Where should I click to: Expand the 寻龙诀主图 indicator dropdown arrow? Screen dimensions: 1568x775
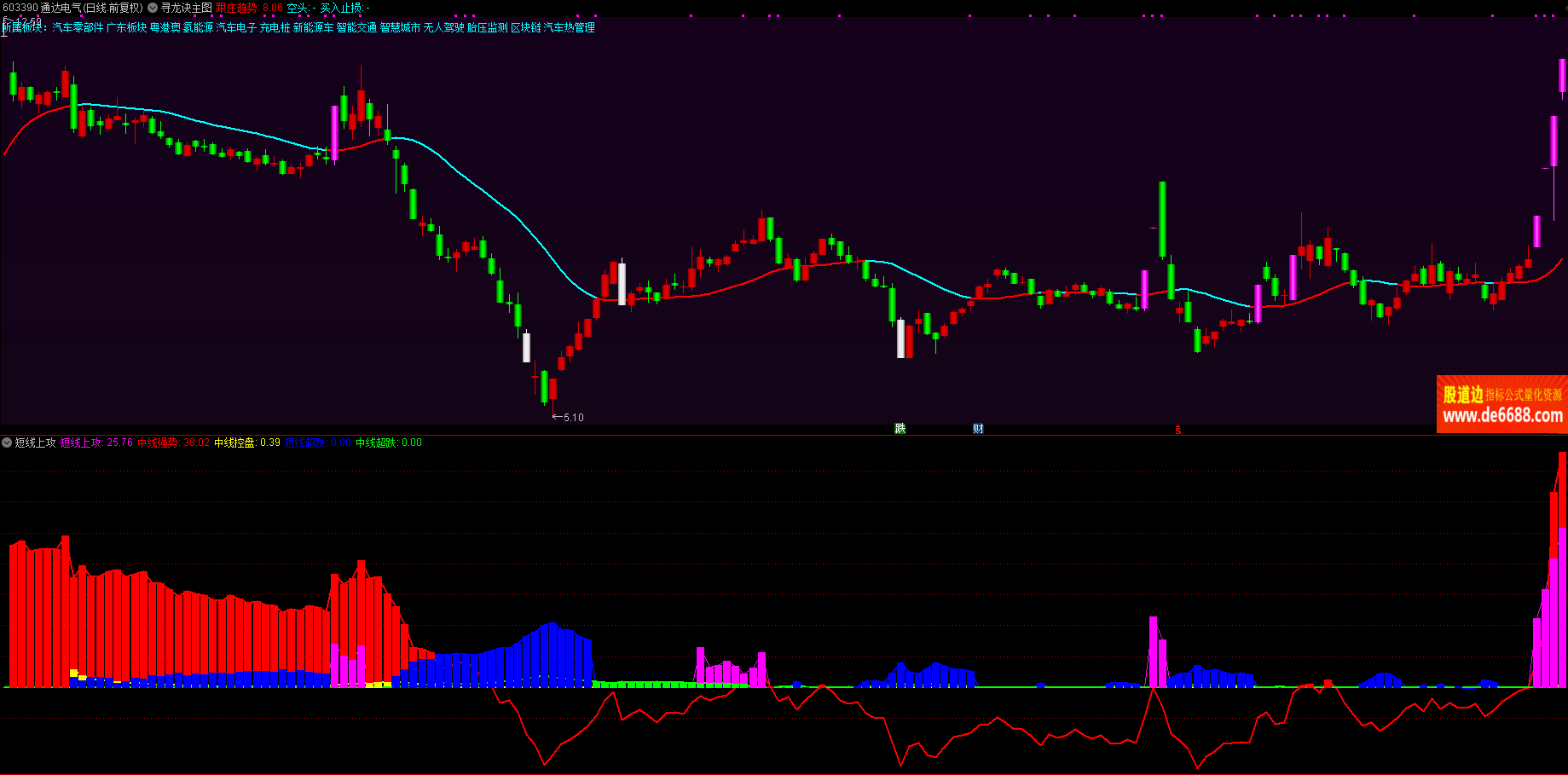153,8
